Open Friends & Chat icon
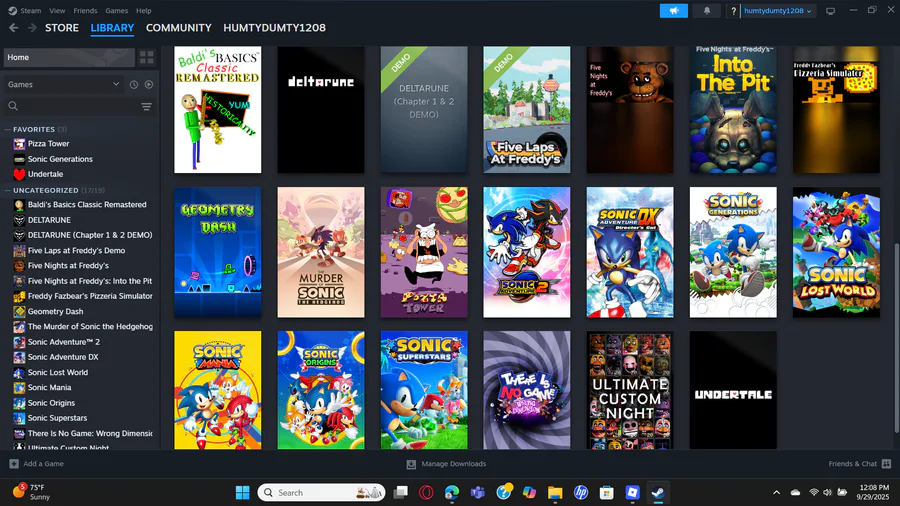This screenshot has height=506, width=900. 886,464
